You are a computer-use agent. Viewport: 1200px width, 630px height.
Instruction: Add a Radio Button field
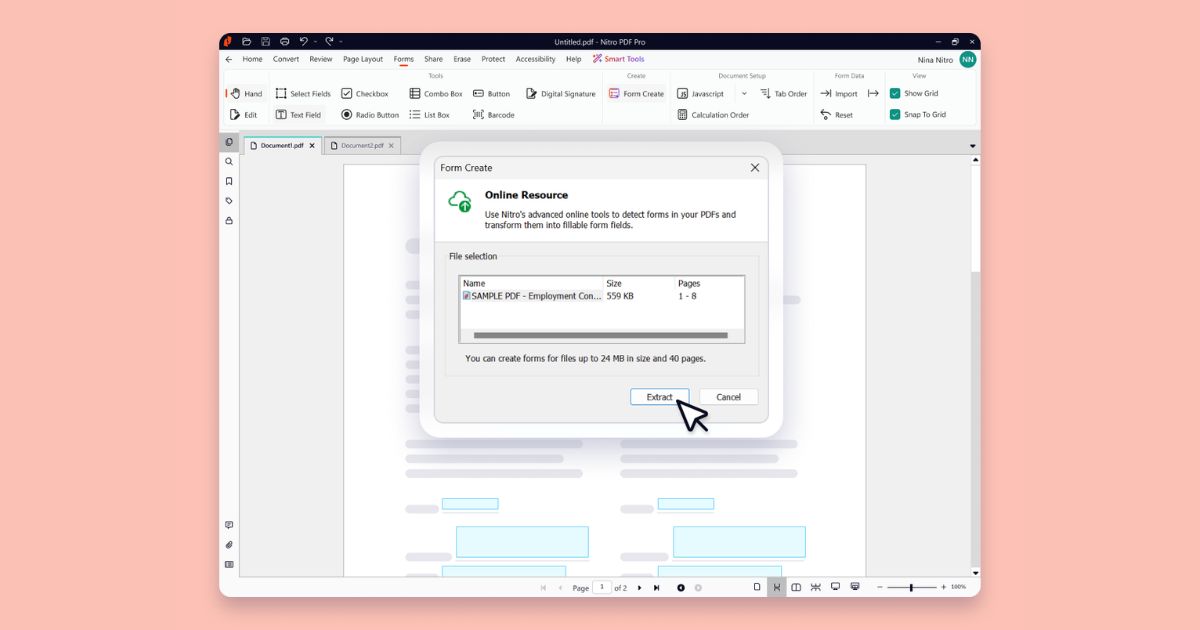point(369,115)
